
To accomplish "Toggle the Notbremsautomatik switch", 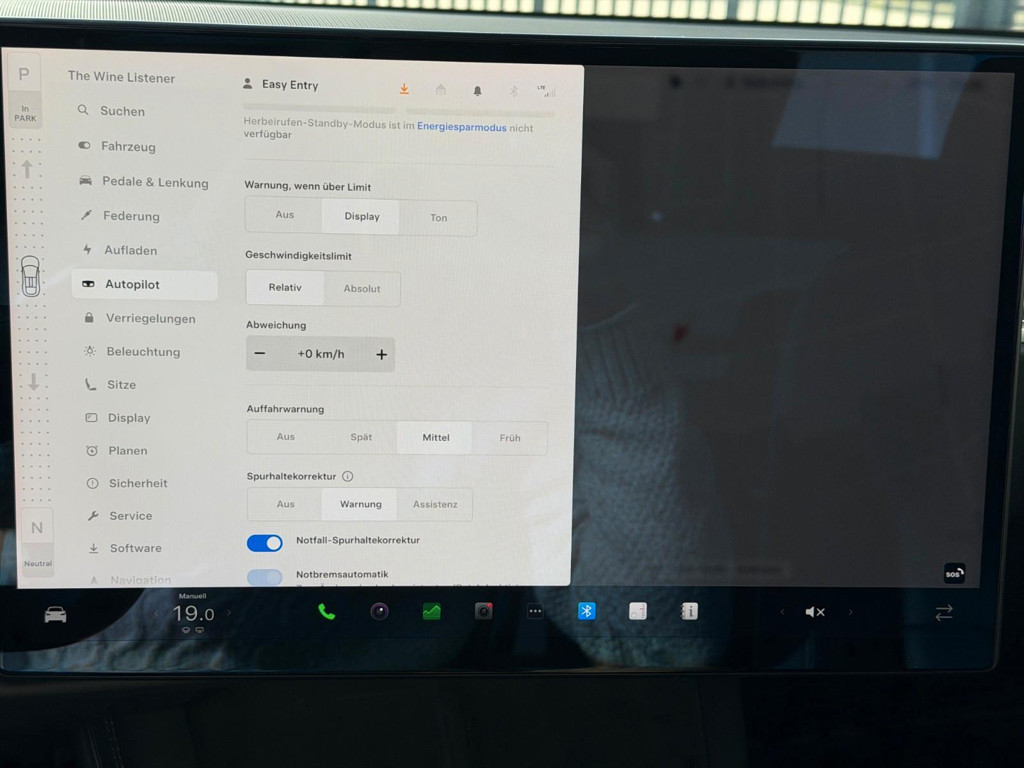I will pyautogui.click(x=265, y=577).
